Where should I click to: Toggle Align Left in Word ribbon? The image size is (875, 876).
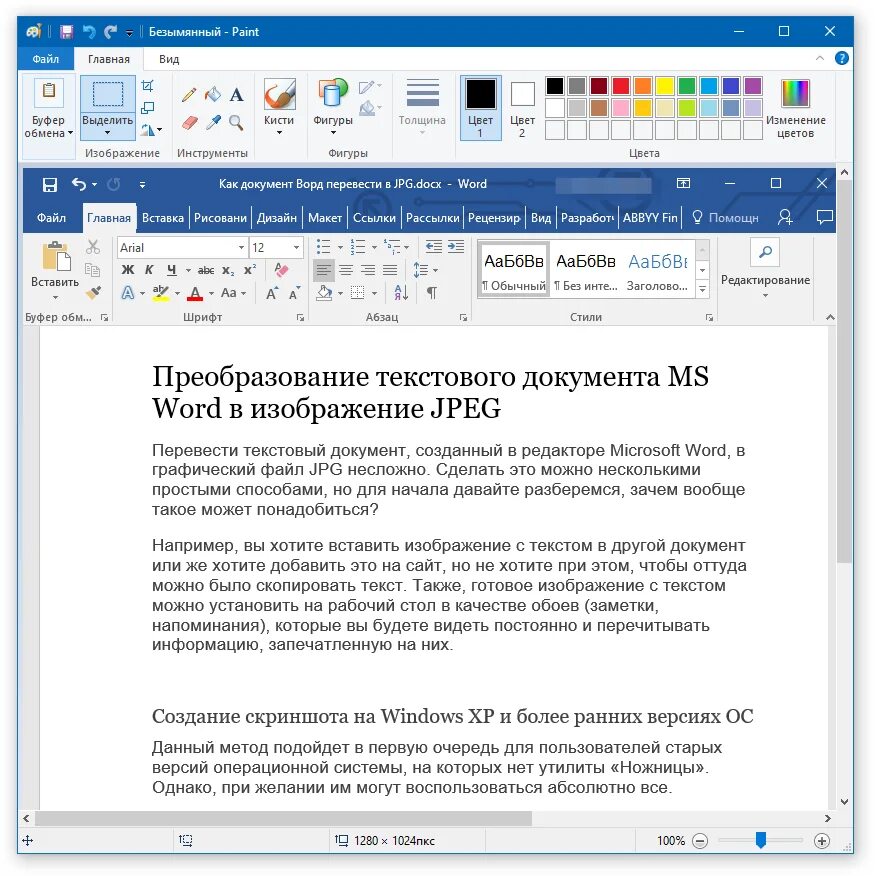pyautogui.click(x=323, y=270)
